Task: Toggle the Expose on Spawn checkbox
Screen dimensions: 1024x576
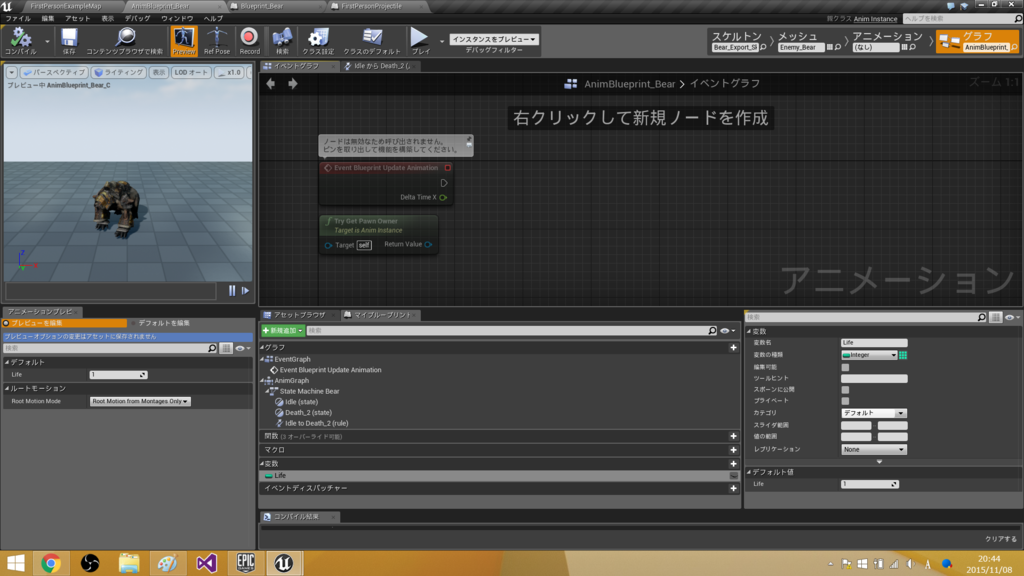Action: pyautogui.click(x=845, y=390)
